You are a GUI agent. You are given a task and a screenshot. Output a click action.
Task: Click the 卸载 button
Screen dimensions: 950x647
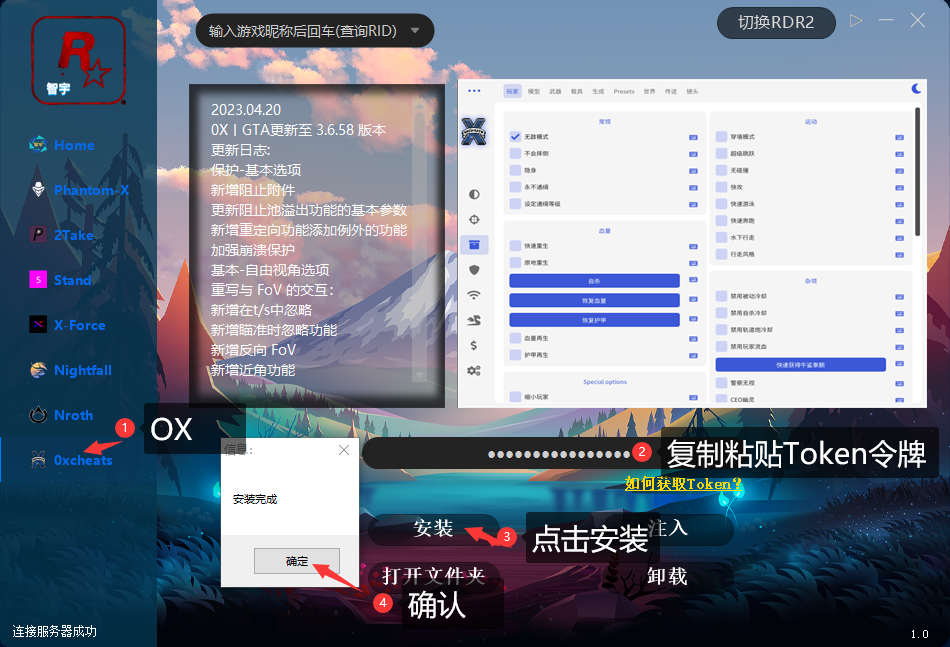(x=666, y=576)
